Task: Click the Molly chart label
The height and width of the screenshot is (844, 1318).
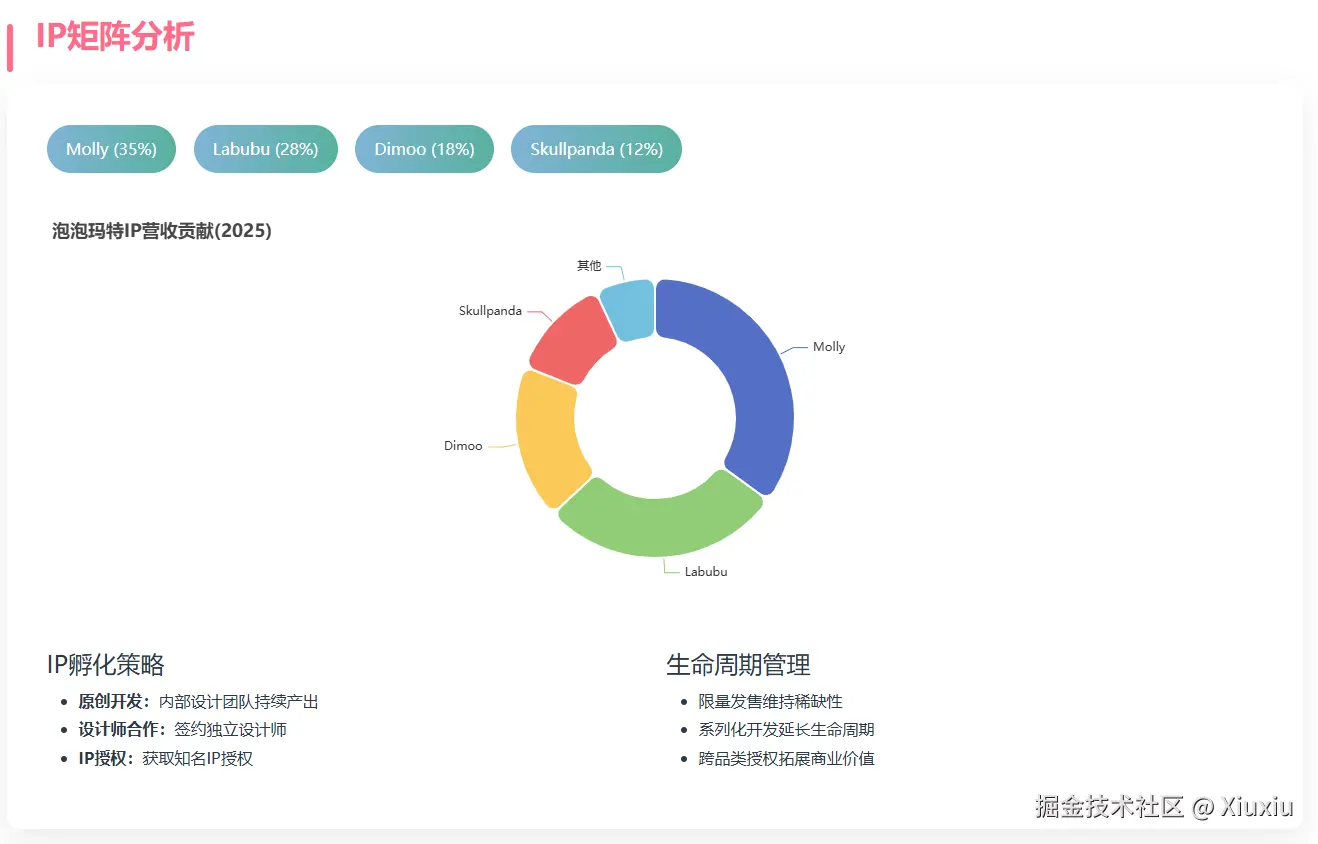Action: tap(829, 347)
